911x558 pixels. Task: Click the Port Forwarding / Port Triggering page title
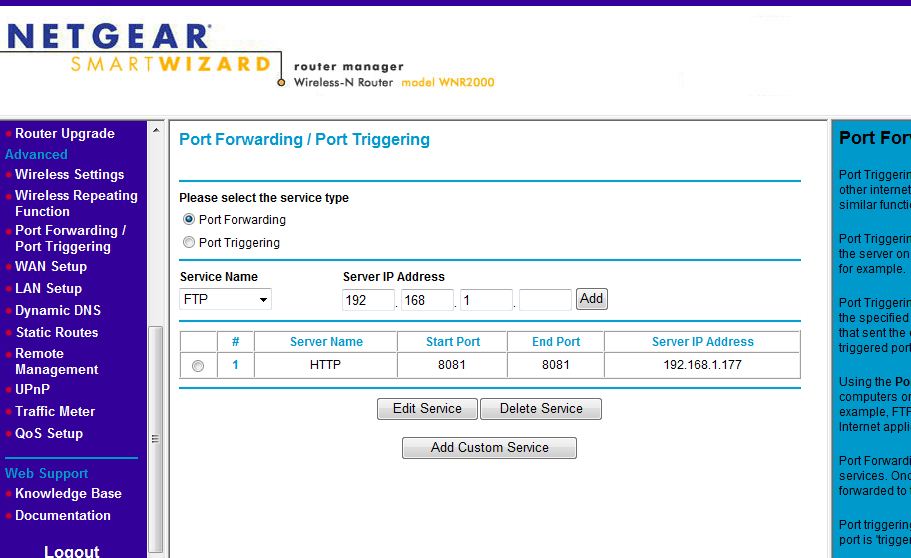click(304, 140)
